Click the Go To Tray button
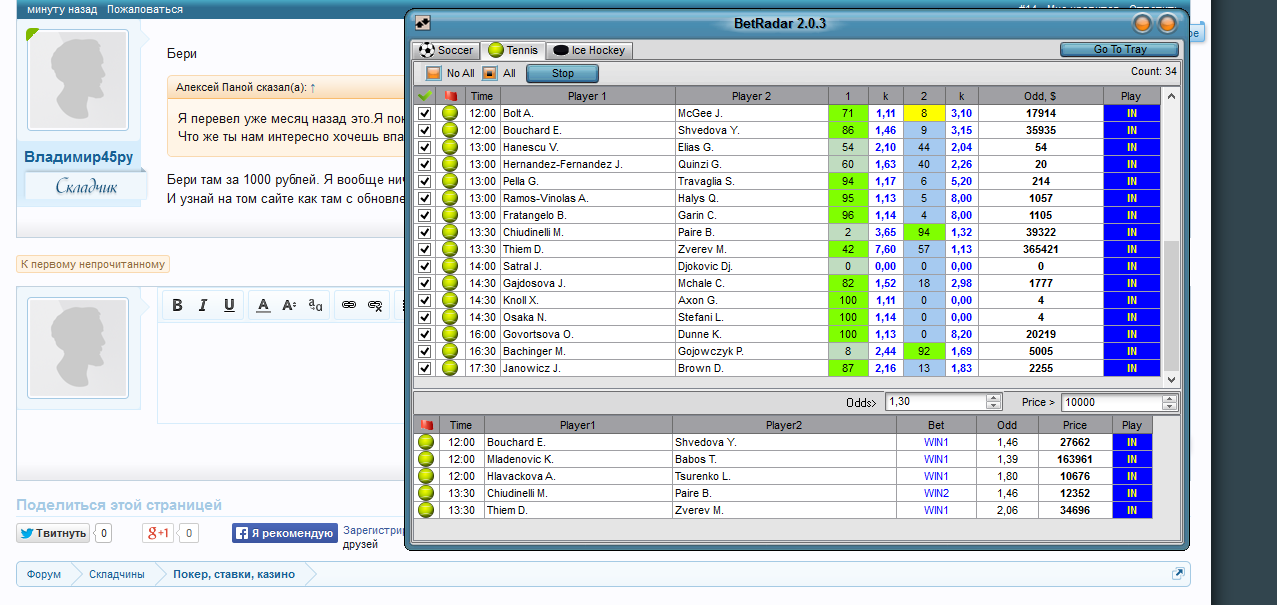 [1120, 49]
